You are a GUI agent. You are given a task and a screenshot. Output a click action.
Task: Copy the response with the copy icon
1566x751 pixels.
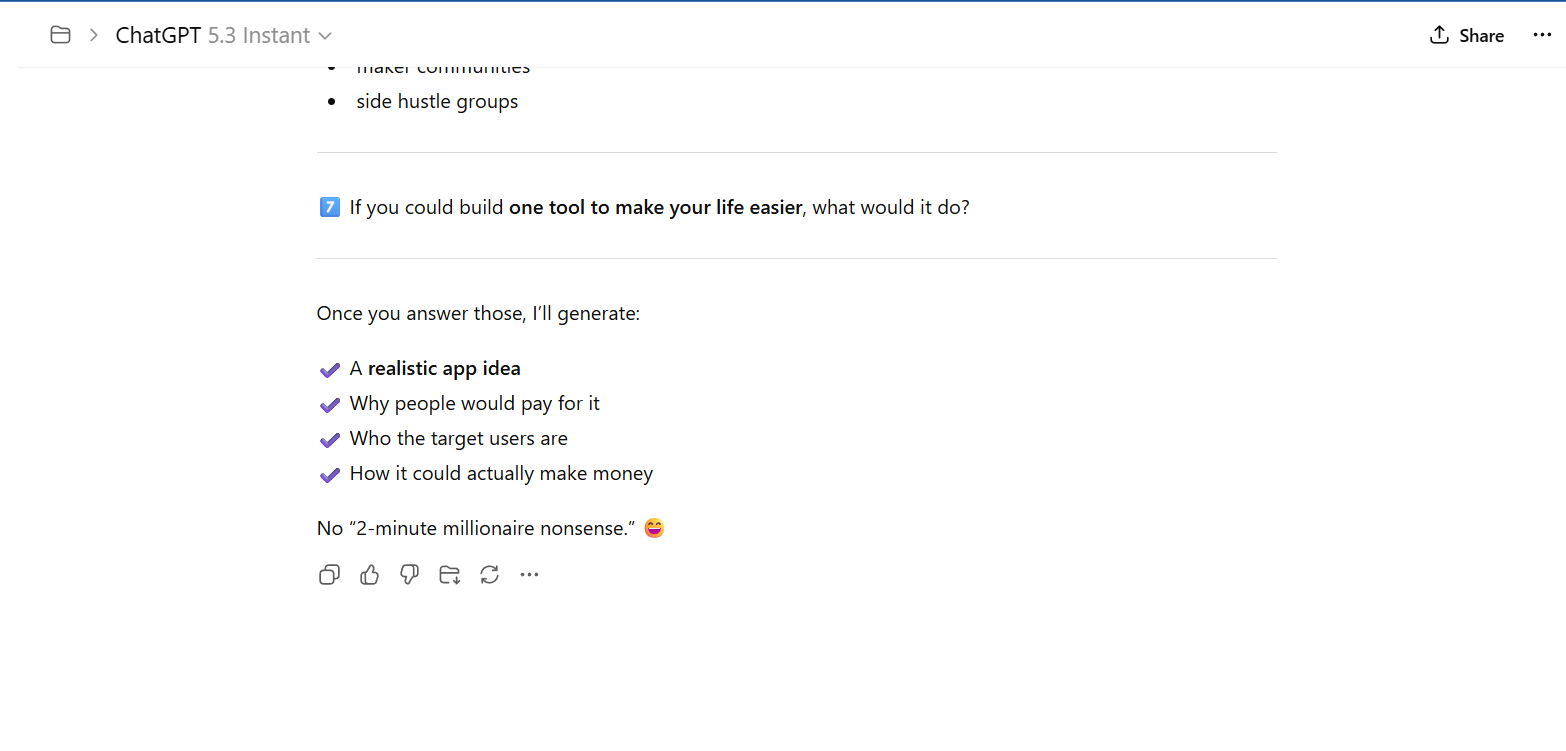tap(329, 574)
